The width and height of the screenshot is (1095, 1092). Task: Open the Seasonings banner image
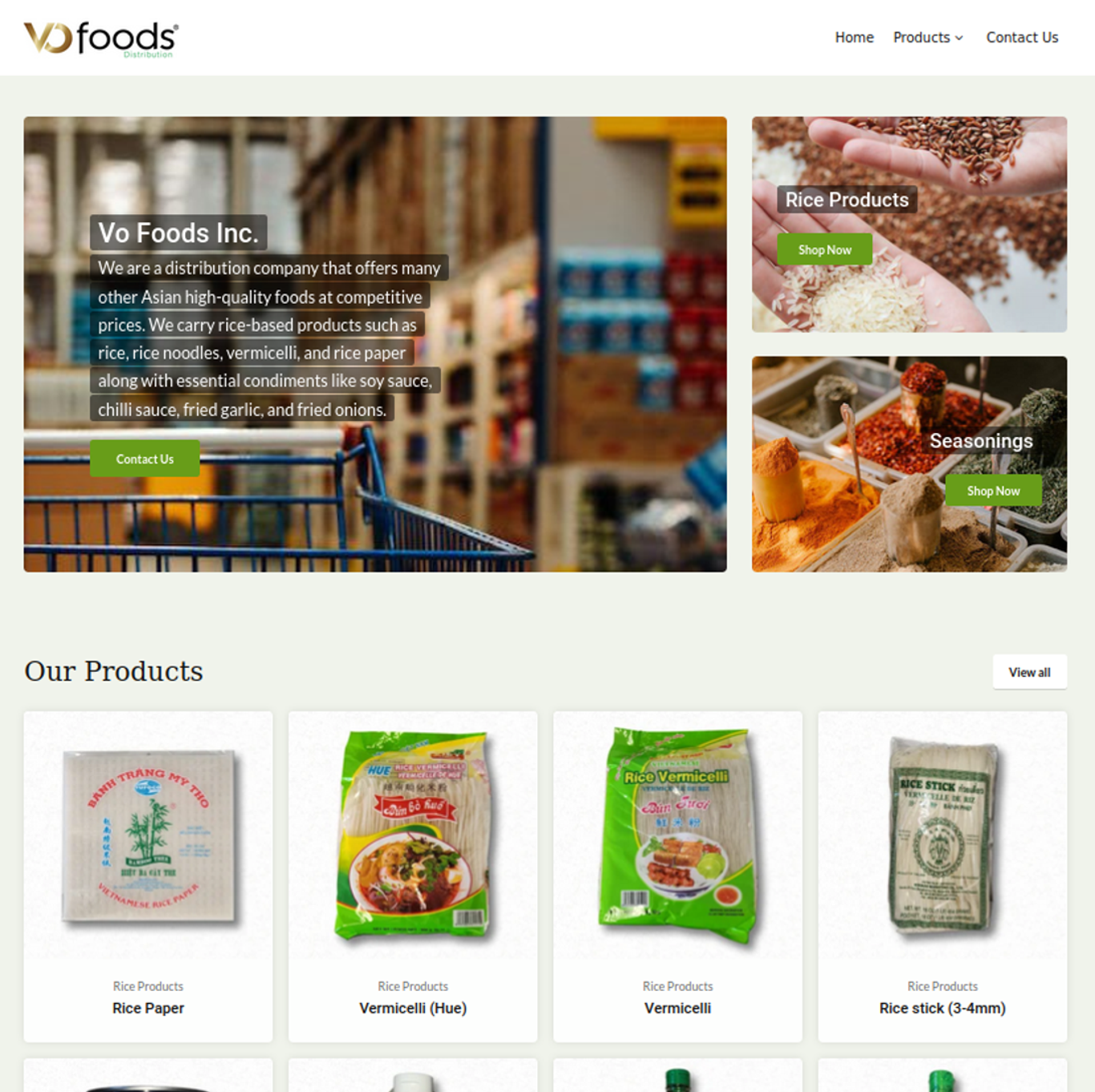point(909,464)
